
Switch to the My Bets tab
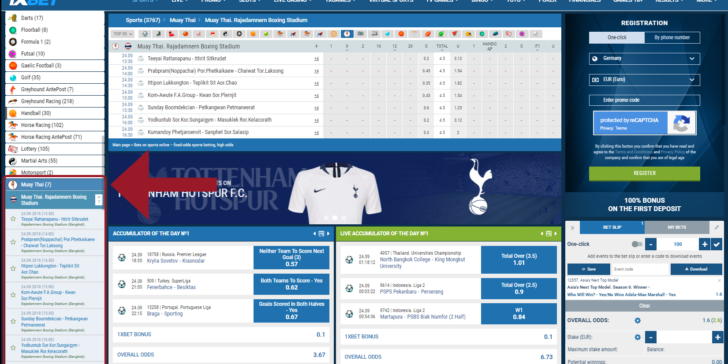677,228
